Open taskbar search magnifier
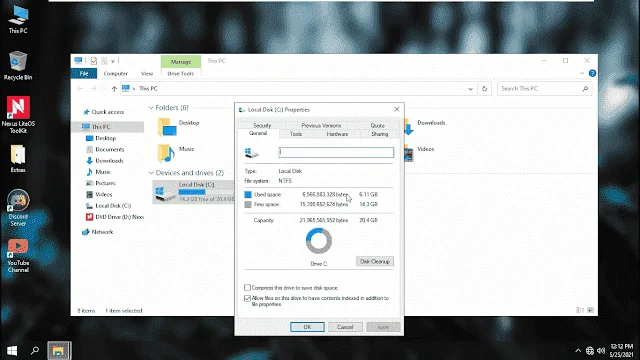Screen dimensions: 640x360 35,350
